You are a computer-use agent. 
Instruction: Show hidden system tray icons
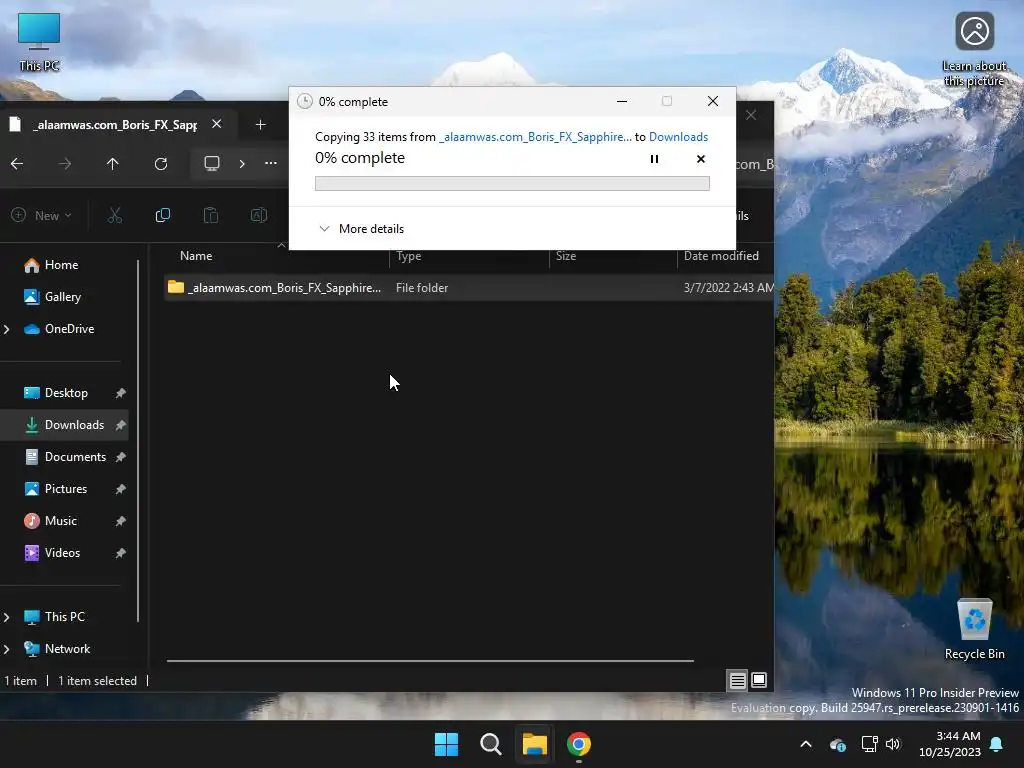[x=806, y=744]
